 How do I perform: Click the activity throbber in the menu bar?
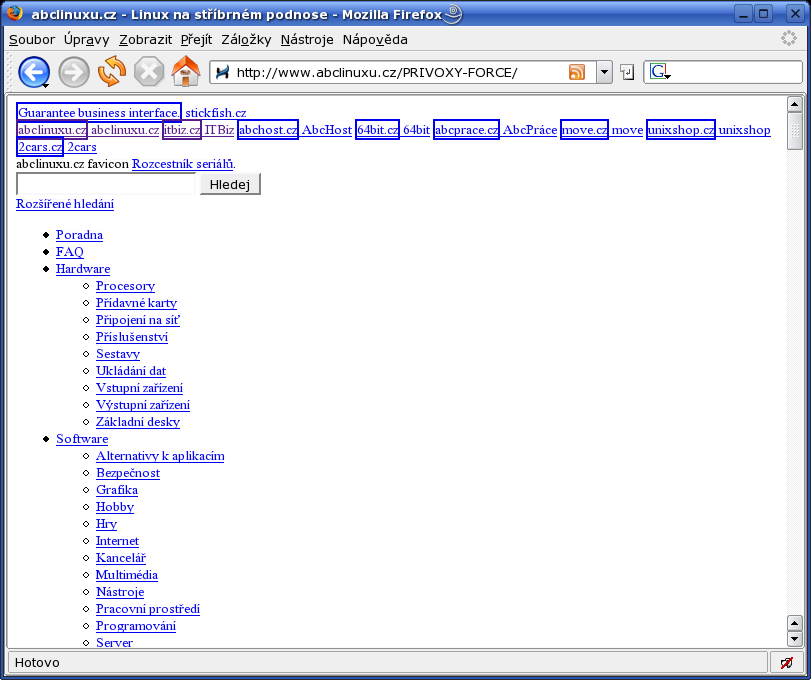click(x=789, y=38)
